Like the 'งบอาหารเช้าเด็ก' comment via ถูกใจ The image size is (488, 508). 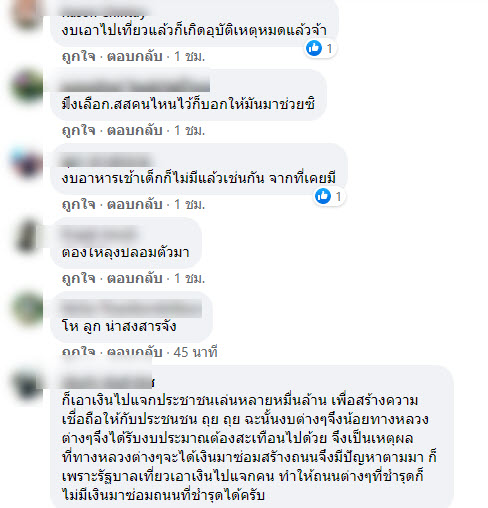(79, 204)
